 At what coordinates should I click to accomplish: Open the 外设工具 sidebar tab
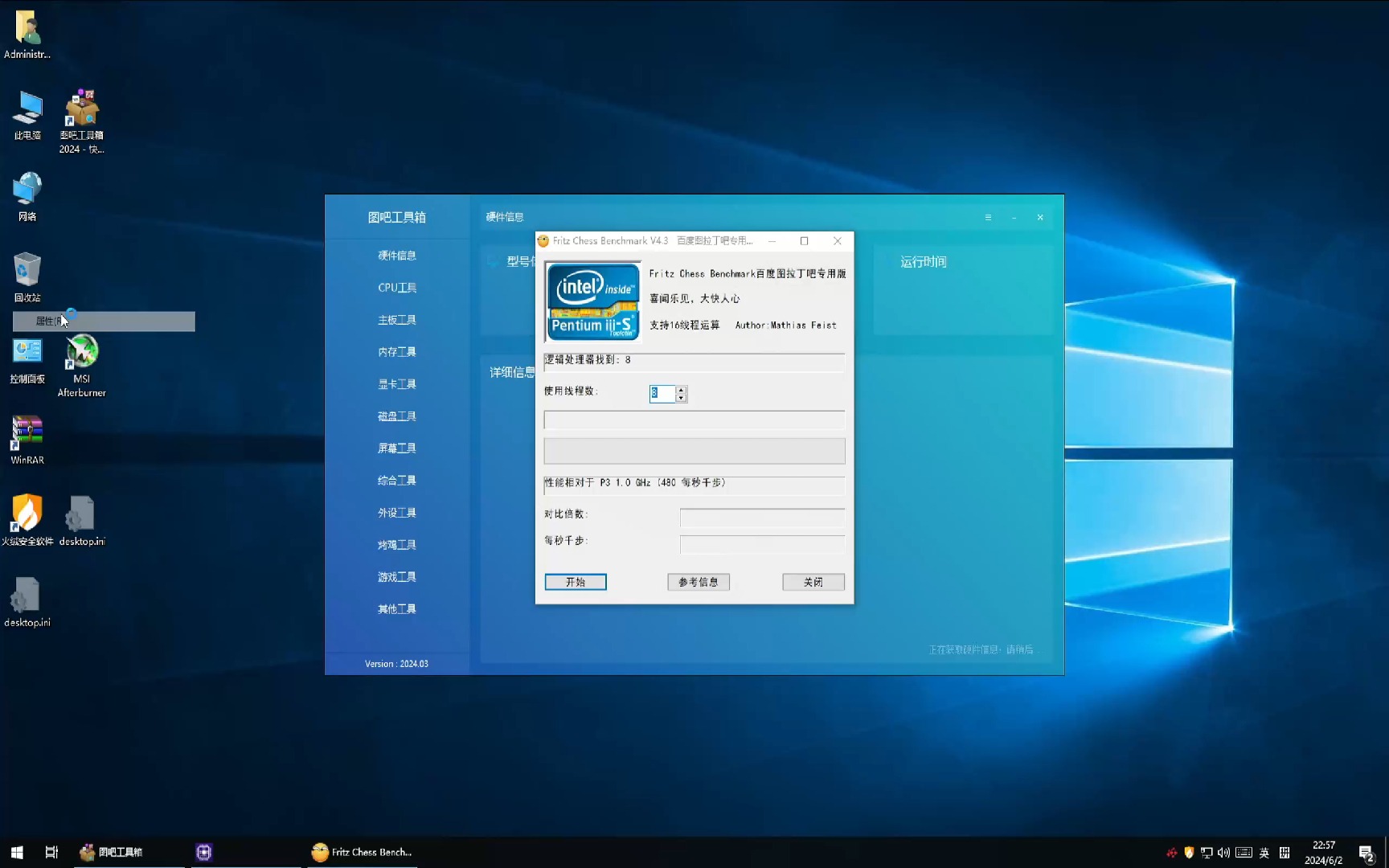pos(397,513)
